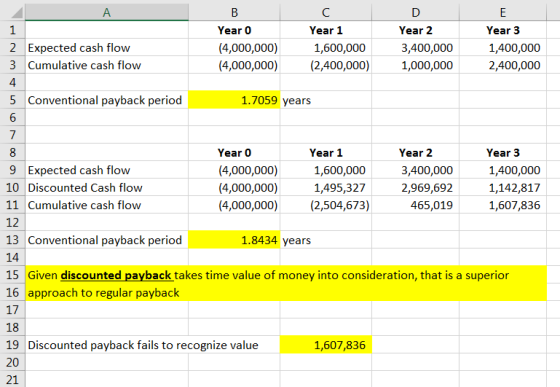This screenshot has width=560, height=387.
Task: Select row 19 header
Action: 12,345
